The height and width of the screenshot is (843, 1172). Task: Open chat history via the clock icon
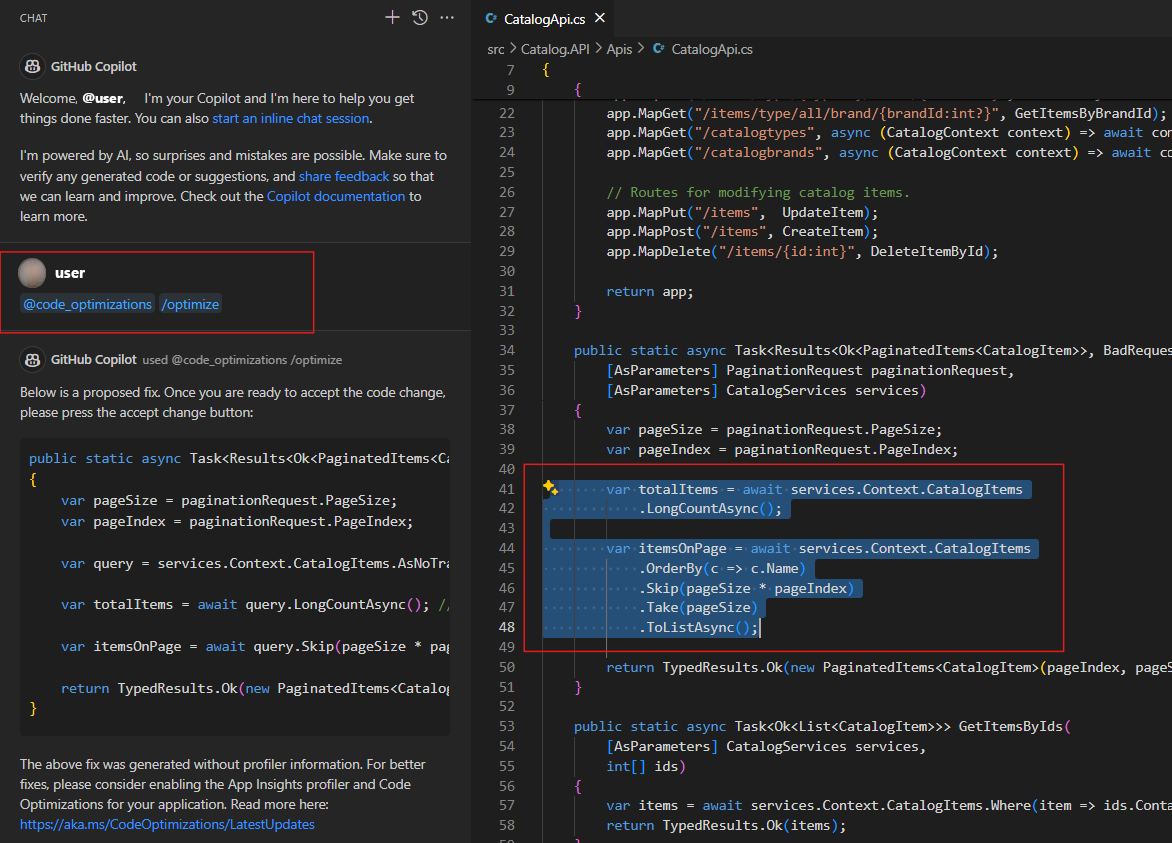[419, 17]
